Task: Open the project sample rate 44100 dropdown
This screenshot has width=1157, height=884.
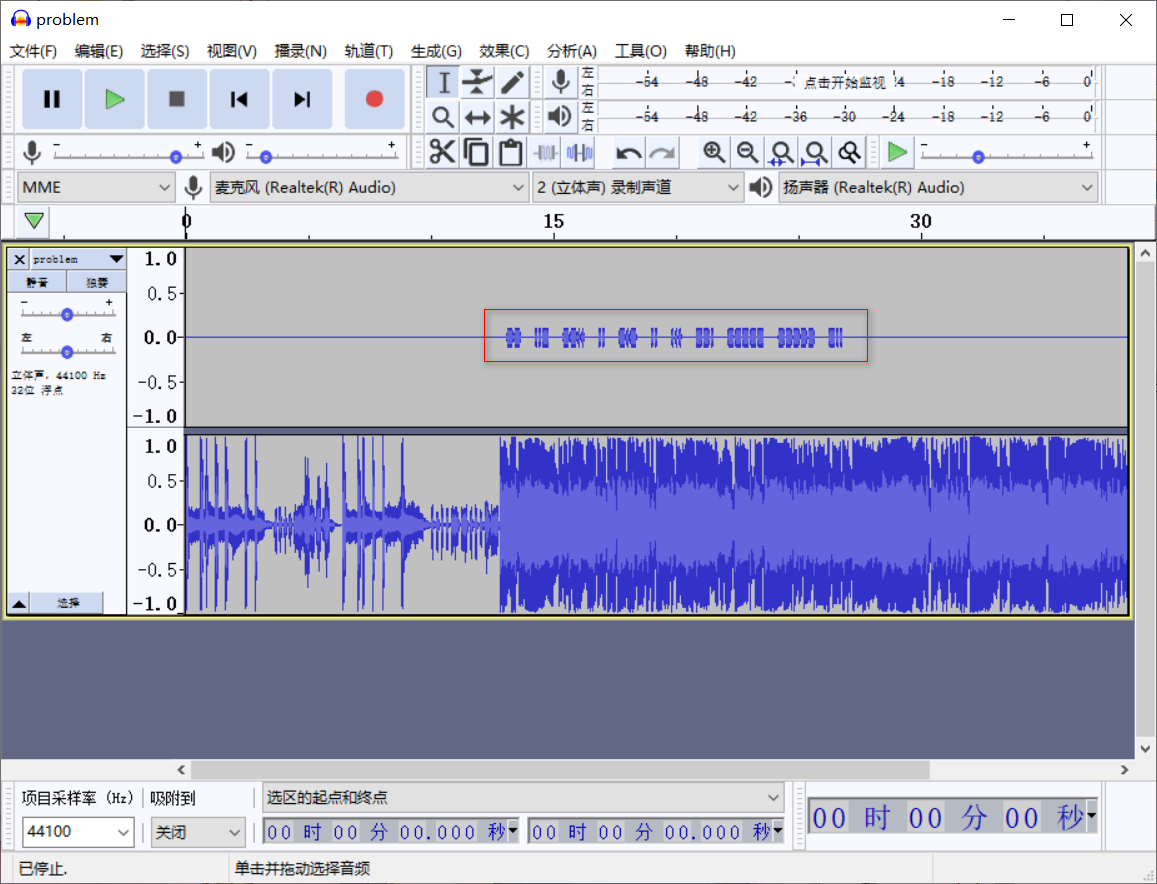Action: pos(77,832)
